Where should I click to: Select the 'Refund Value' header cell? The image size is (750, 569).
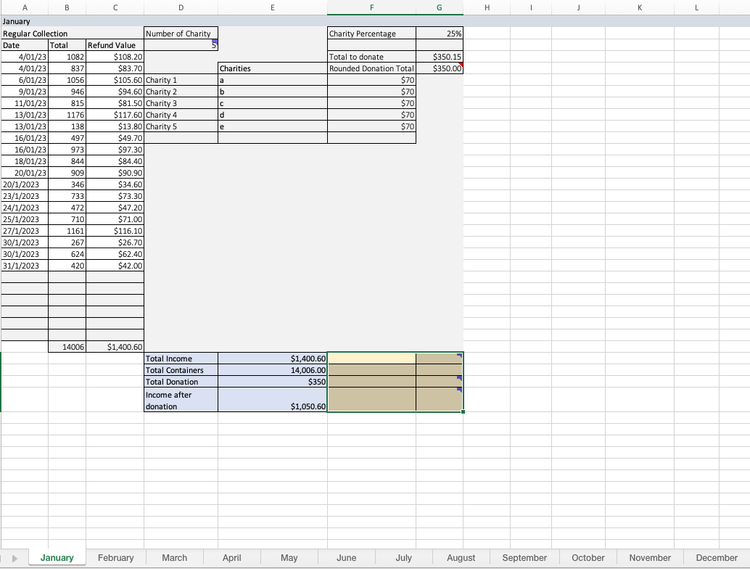(115, 45)
